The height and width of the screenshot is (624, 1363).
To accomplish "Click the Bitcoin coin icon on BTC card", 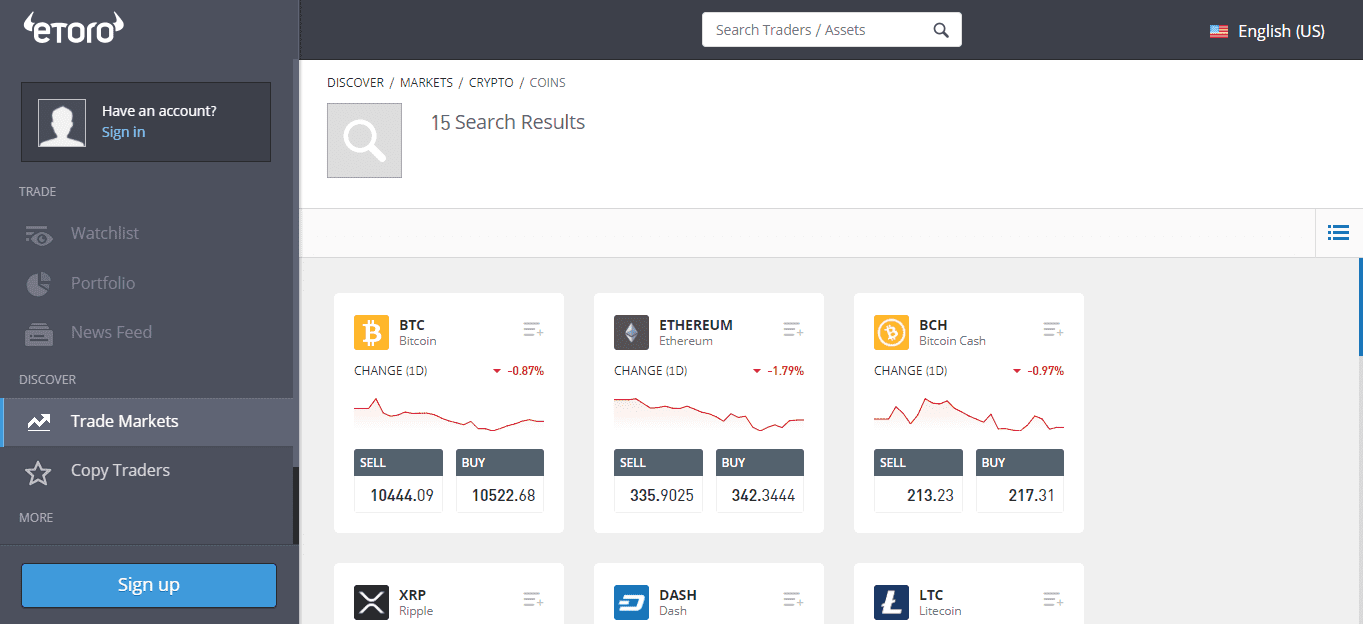I will coord(370,332).
